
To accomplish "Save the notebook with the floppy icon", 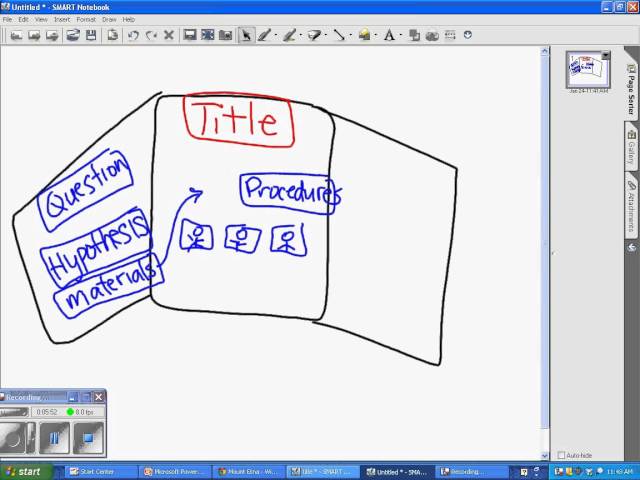I will 91,36.
